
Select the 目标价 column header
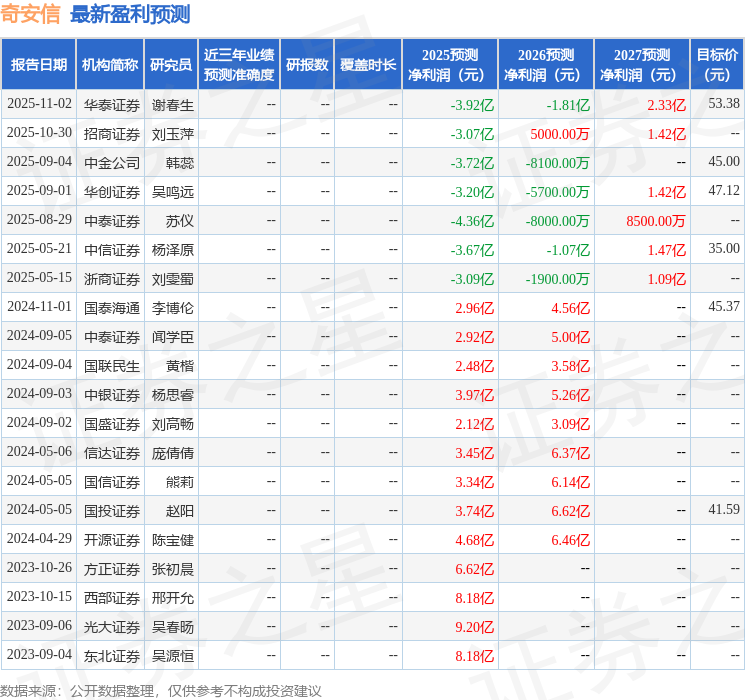click(x=717, y=64)
